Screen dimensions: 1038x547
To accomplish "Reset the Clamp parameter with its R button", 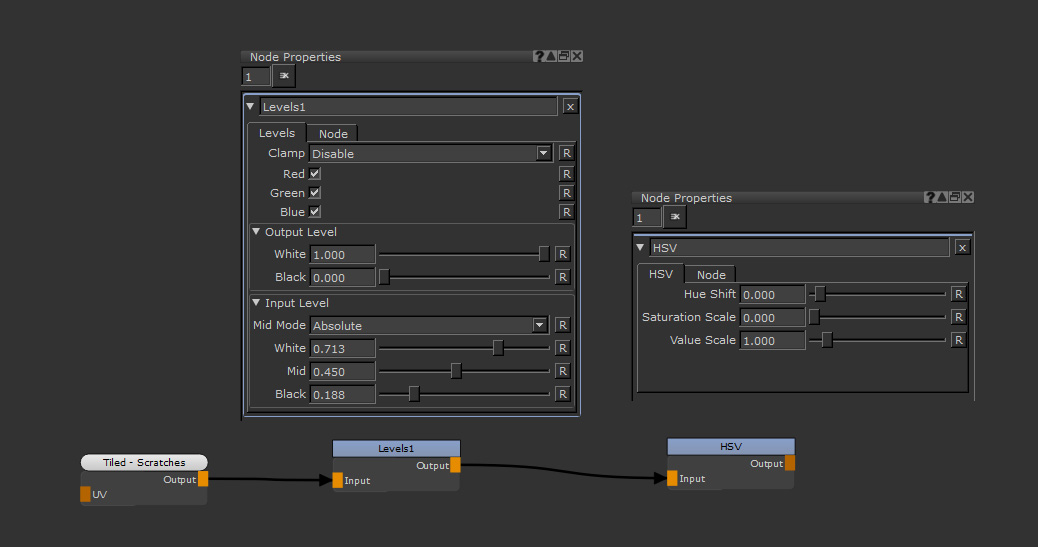I will pos(566,154).
